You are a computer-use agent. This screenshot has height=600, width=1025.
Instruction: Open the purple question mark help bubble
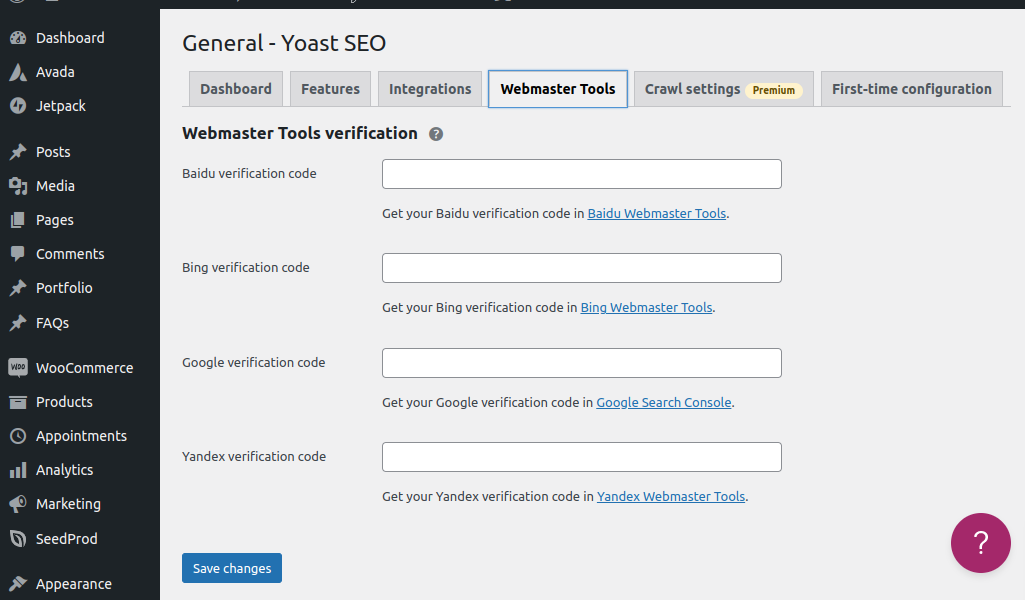point(980,543)
